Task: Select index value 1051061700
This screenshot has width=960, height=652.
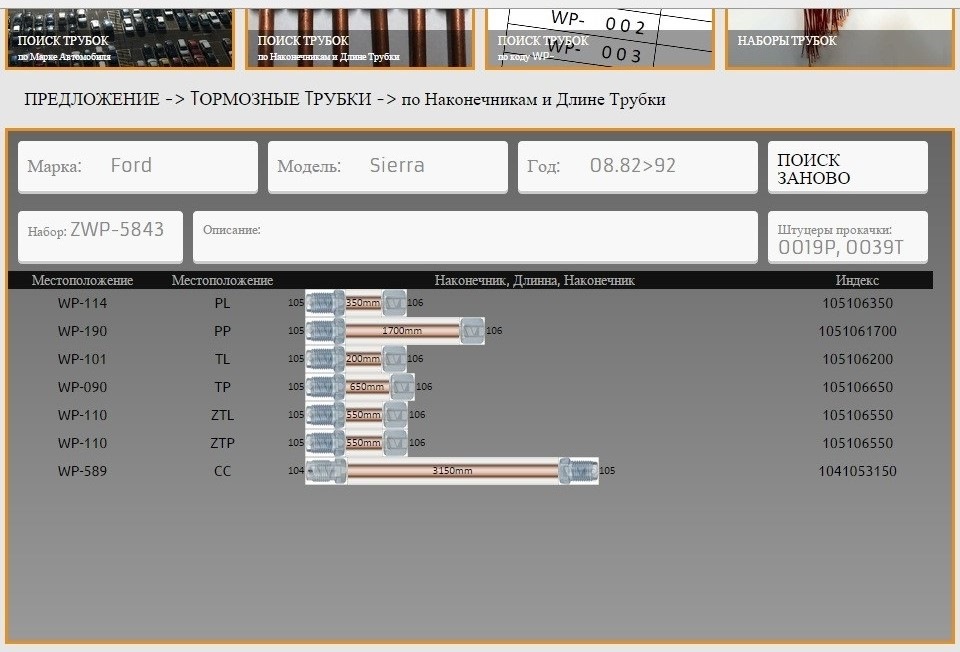Action: [x=857, y=331]
